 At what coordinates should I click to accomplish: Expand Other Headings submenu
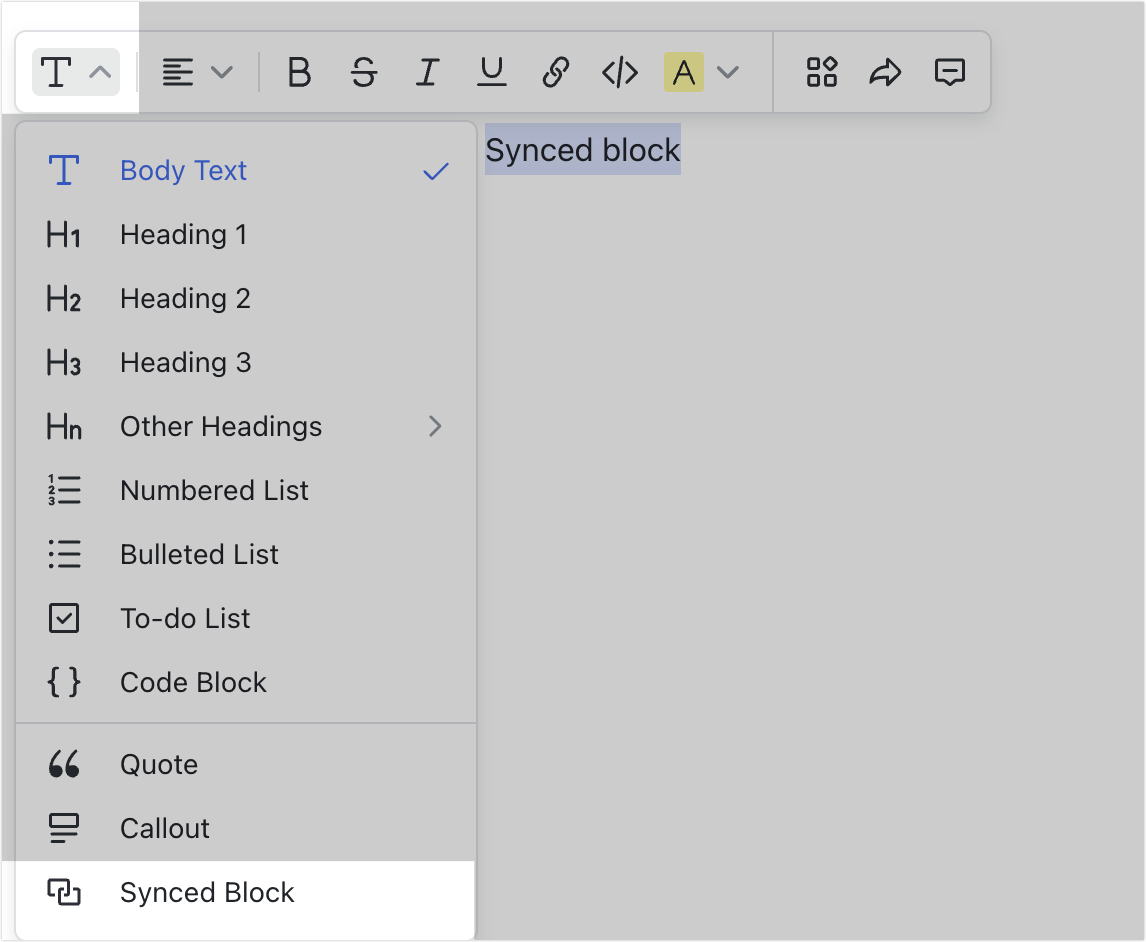(x=246, y=426)
